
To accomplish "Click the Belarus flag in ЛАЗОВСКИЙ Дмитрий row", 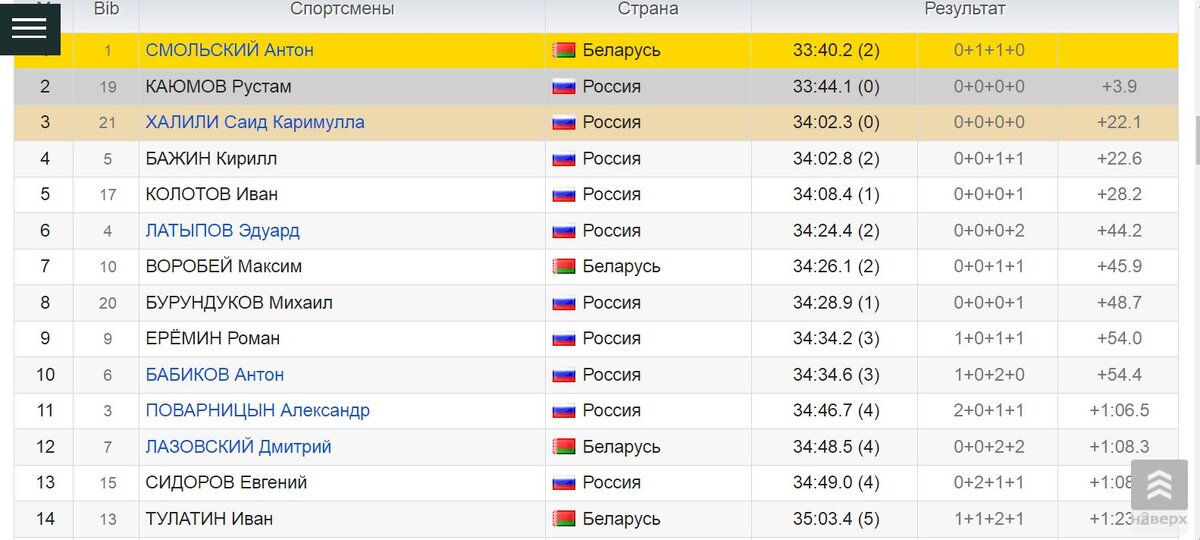I will (564, 446).
